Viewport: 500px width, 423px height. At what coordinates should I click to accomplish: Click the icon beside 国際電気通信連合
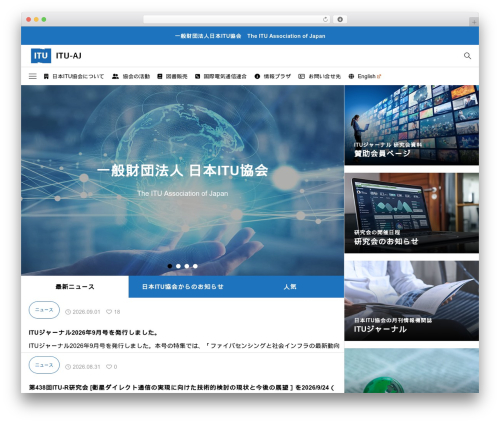[x=197, y=76]
